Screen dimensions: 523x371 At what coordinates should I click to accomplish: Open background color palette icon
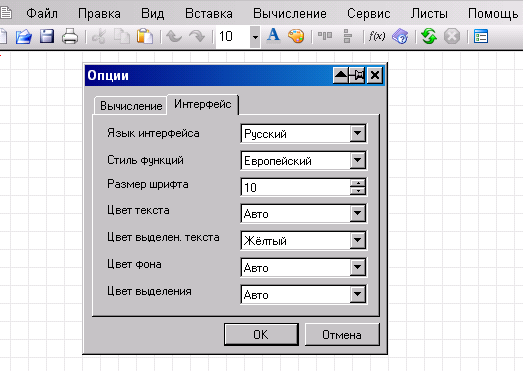[296, 36]
